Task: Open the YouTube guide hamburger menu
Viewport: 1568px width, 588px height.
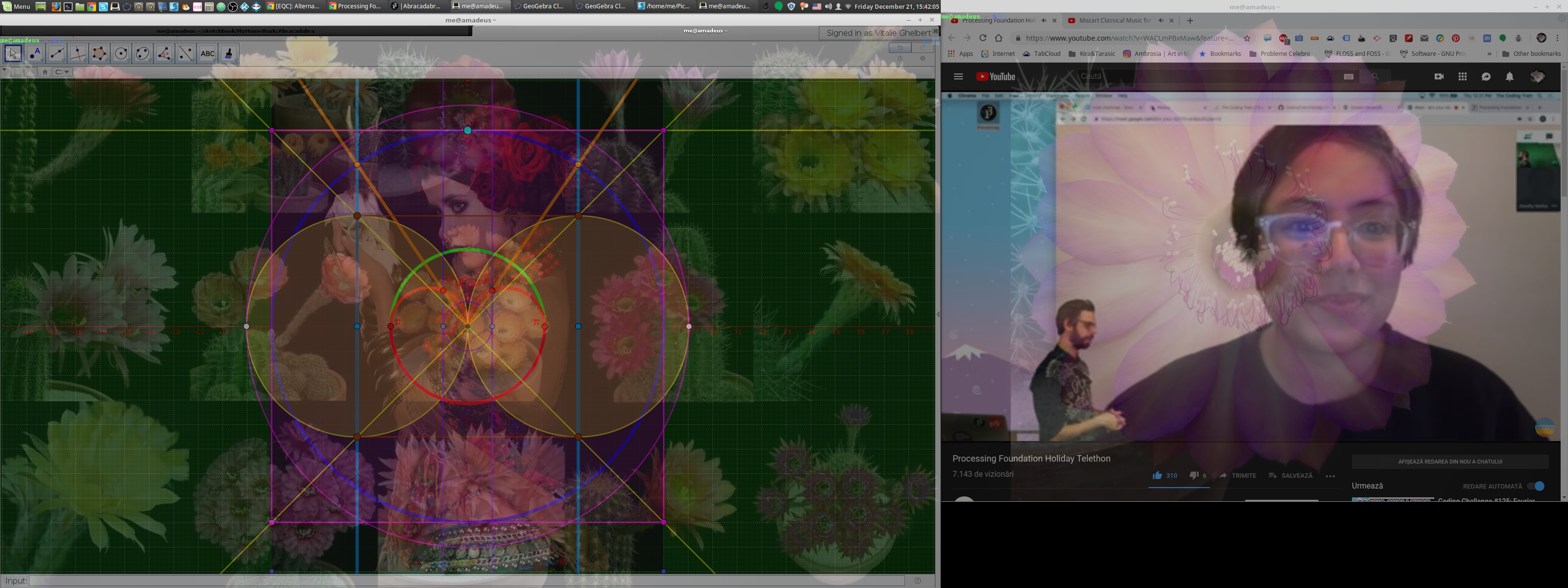Action: (x=958, y=77)
